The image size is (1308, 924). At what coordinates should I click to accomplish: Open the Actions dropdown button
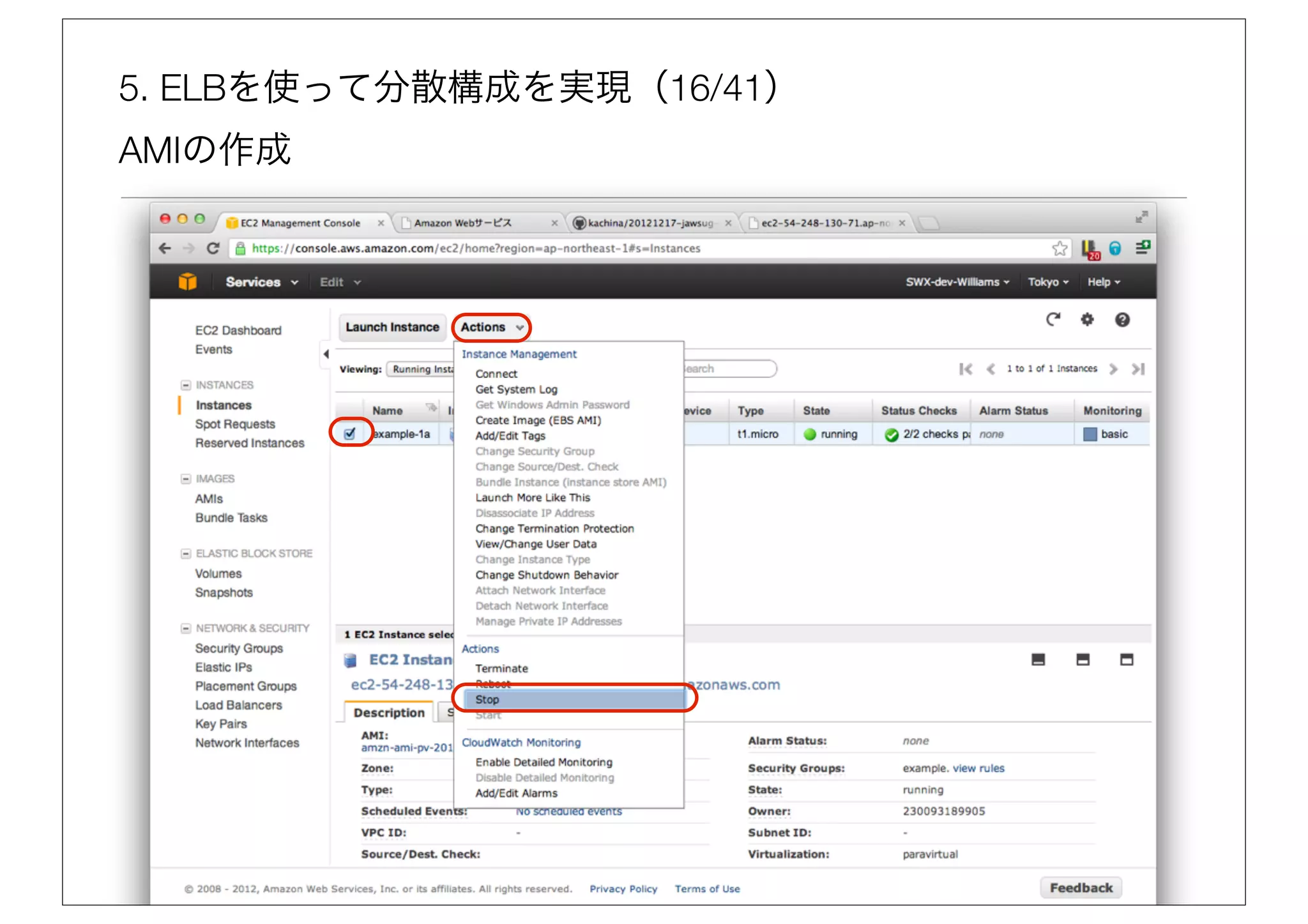tap(491, 327)
